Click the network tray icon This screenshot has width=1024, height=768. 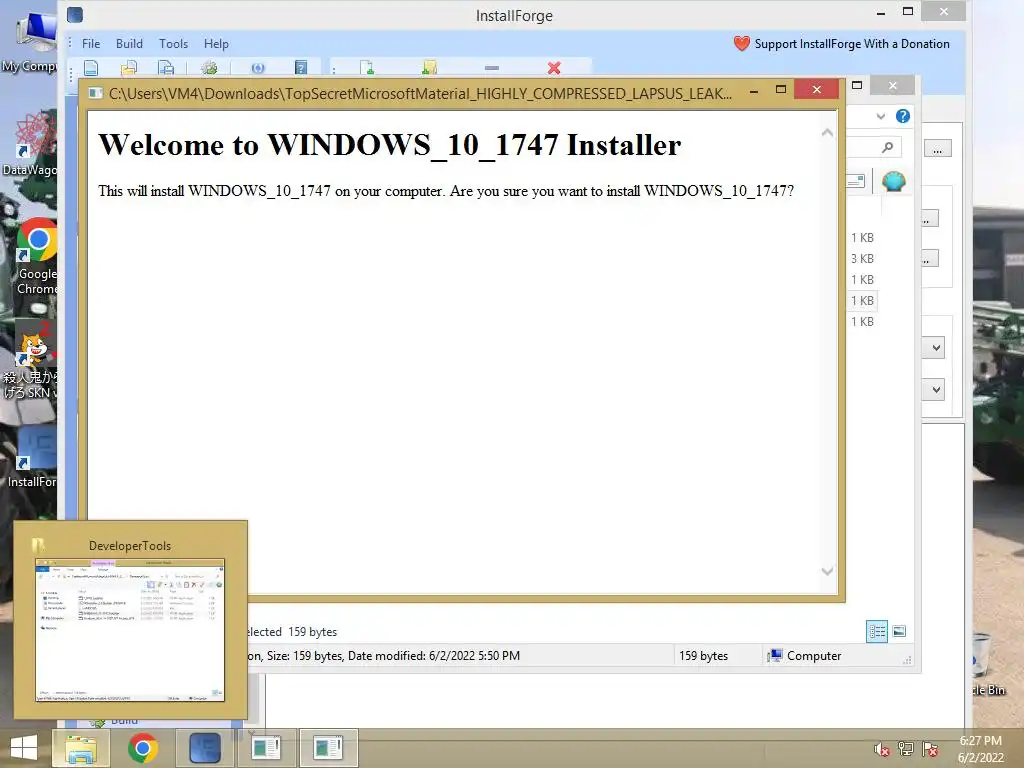click(x=906, y=749)
